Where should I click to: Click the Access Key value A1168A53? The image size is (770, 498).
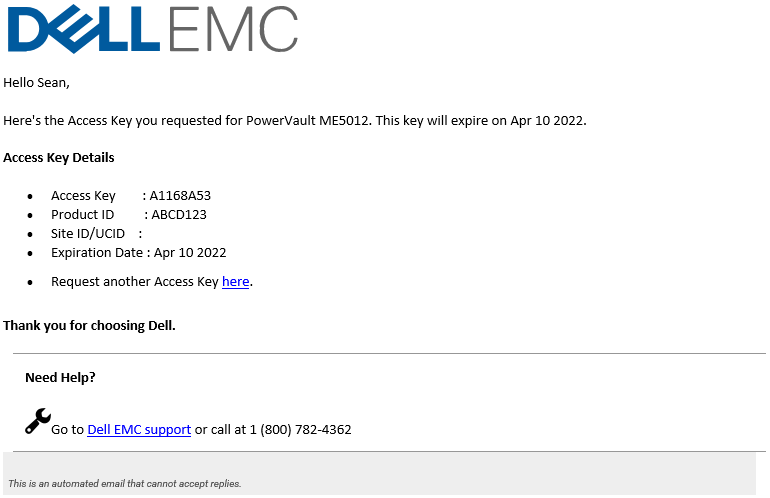point(180,196)
